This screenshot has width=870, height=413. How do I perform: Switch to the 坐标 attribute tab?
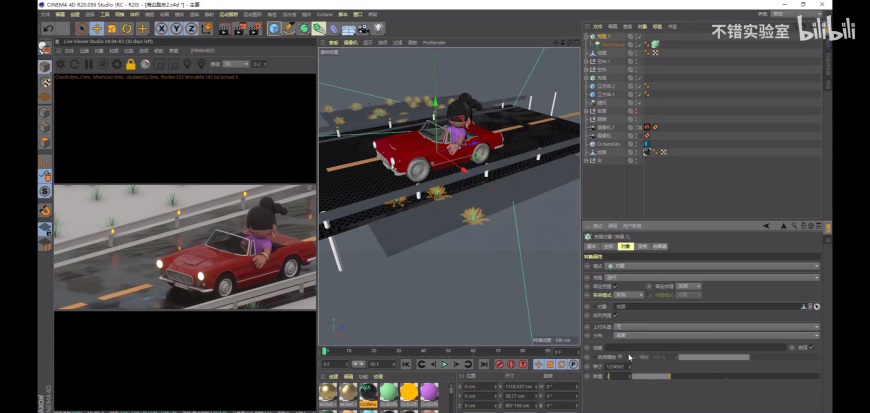[x=607, y=245]
